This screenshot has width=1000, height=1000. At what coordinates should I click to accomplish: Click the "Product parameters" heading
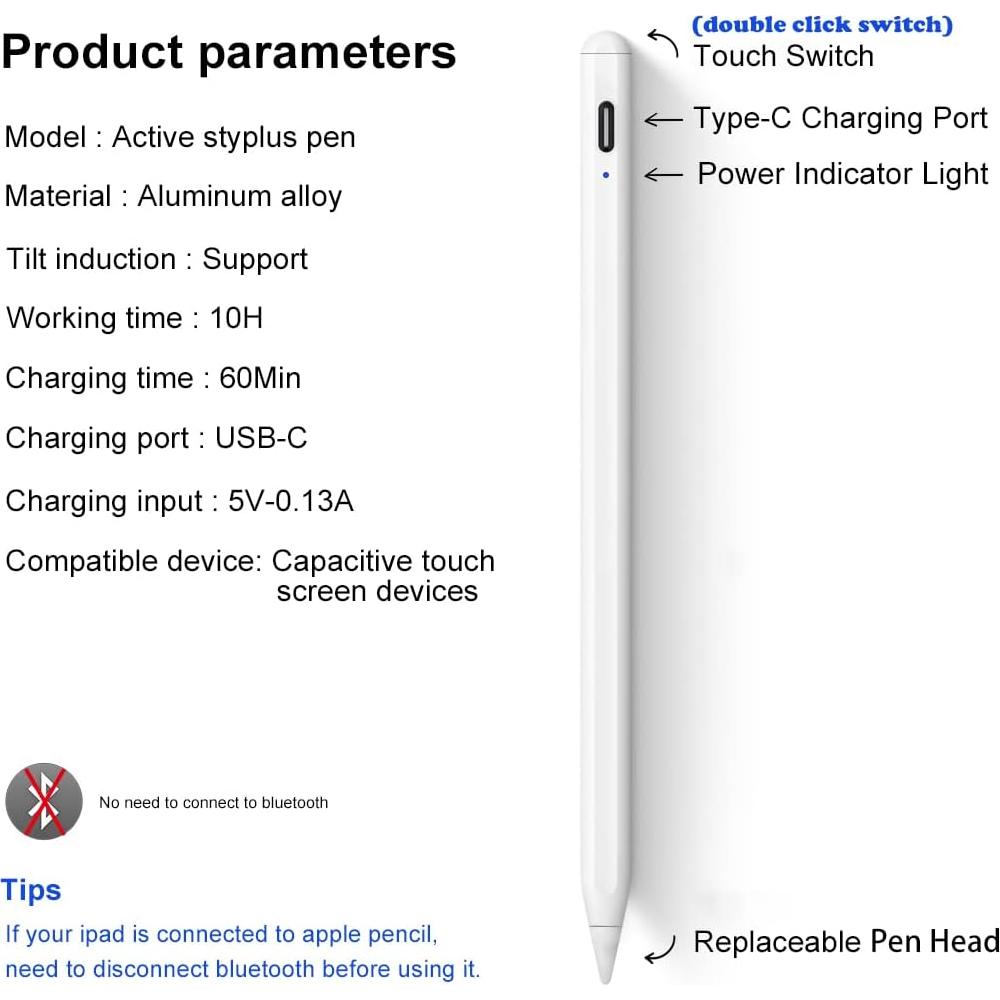tap(229, 52)
